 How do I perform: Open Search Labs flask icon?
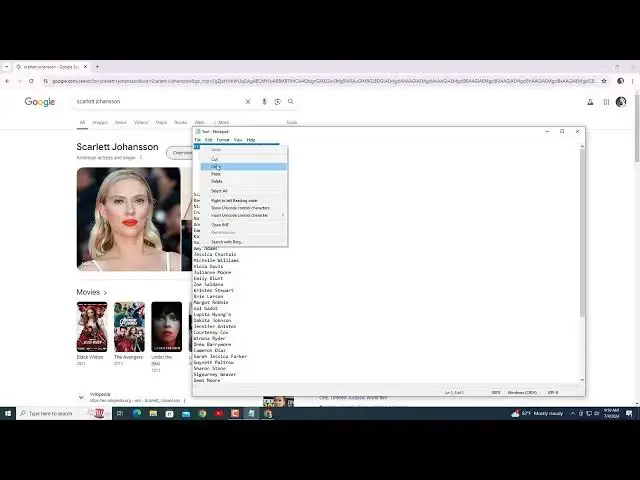point(590,102)
